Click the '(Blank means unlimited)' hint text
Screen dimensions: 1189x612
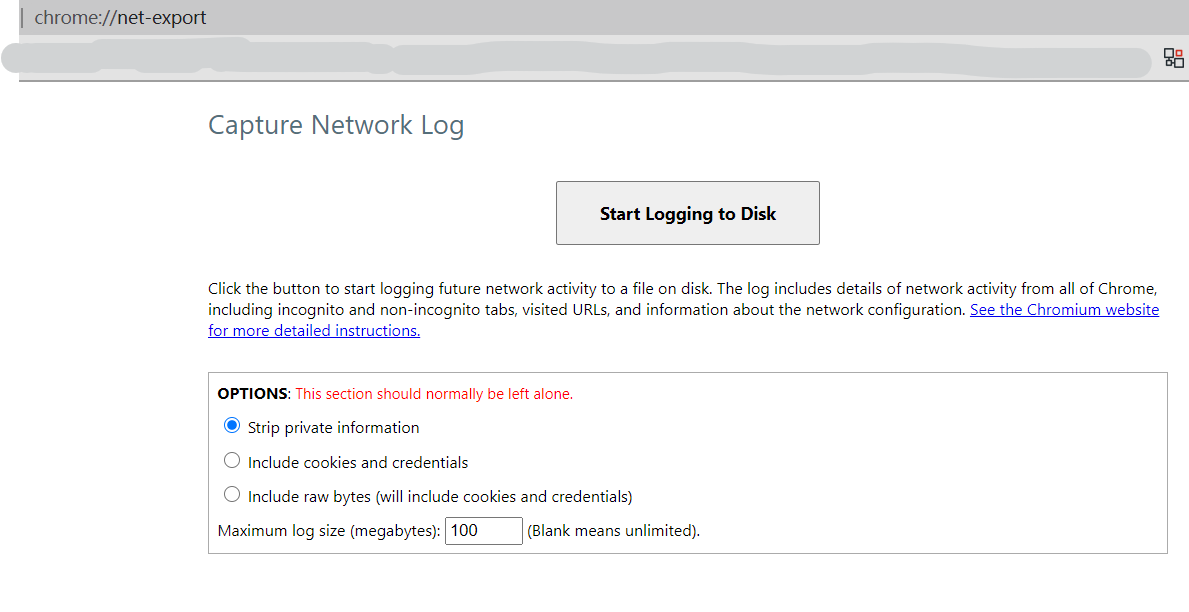(x=613, y=531)
